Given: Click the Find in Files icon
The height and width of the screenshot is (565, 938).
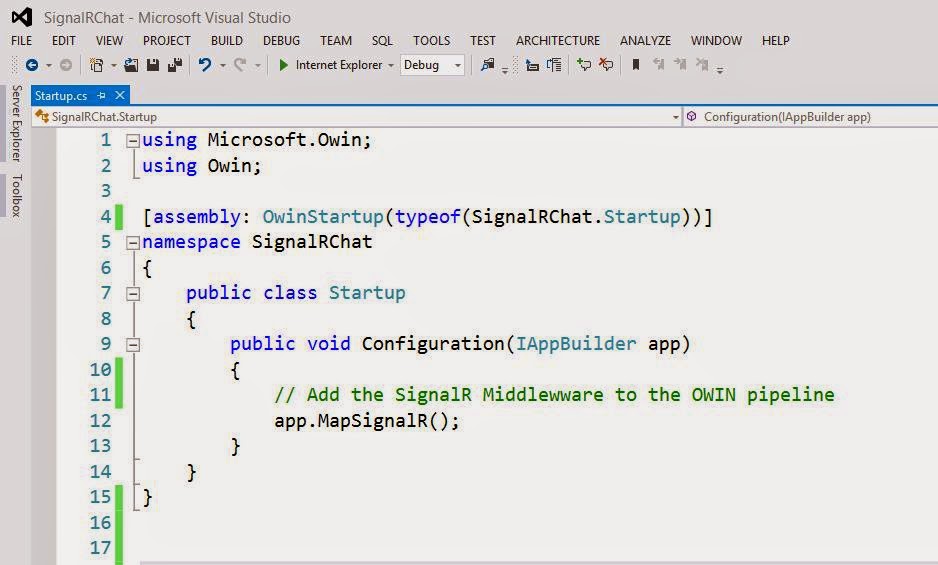Looking at the screenshot, I should point(488,65).
